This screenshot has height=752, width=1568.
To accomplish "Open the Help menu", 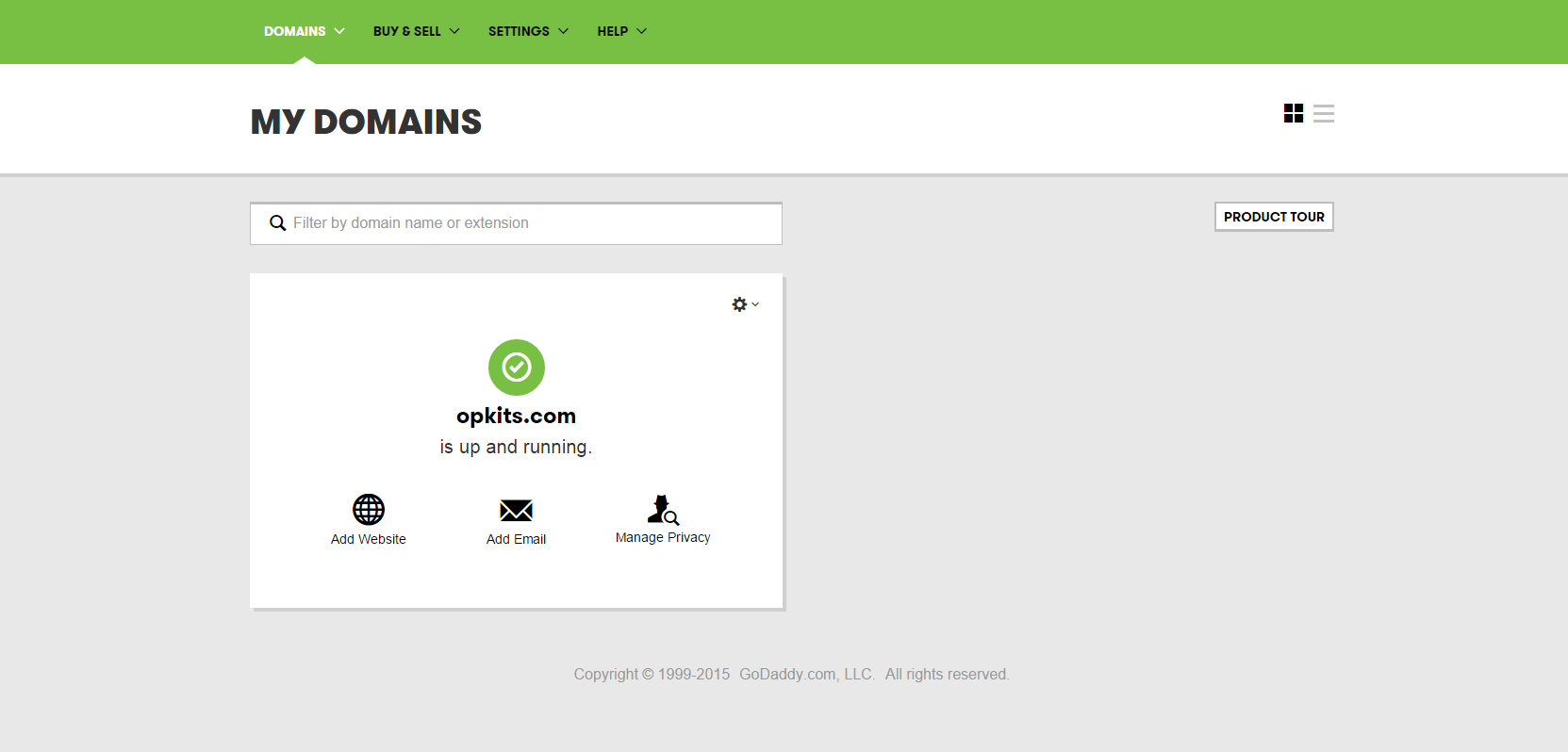I will tap(622, 31).
